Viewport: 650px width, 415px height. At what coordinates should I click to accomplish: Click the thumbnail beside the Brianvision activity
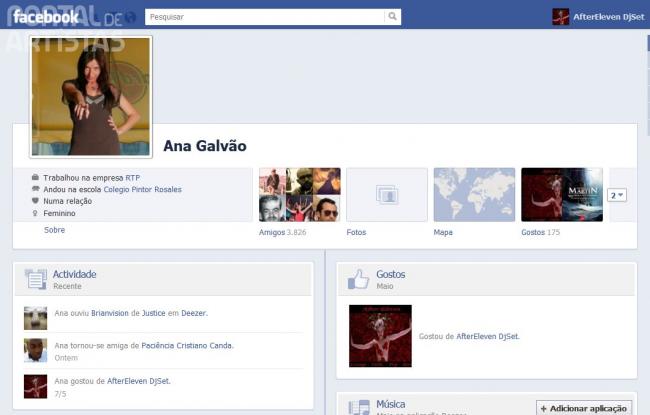(x=35, y=318)
